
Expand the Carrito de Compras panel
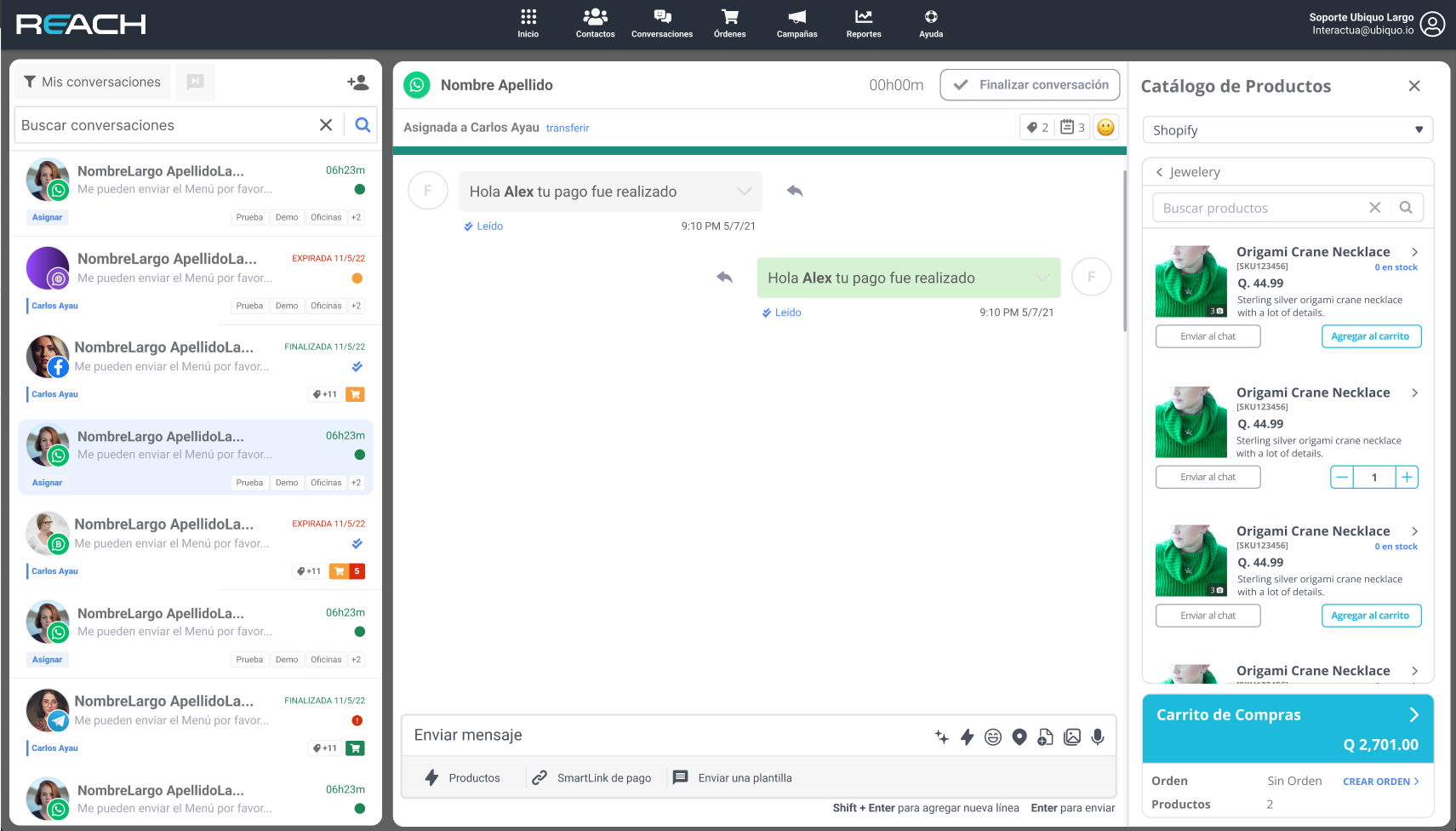pos(1413,715)
